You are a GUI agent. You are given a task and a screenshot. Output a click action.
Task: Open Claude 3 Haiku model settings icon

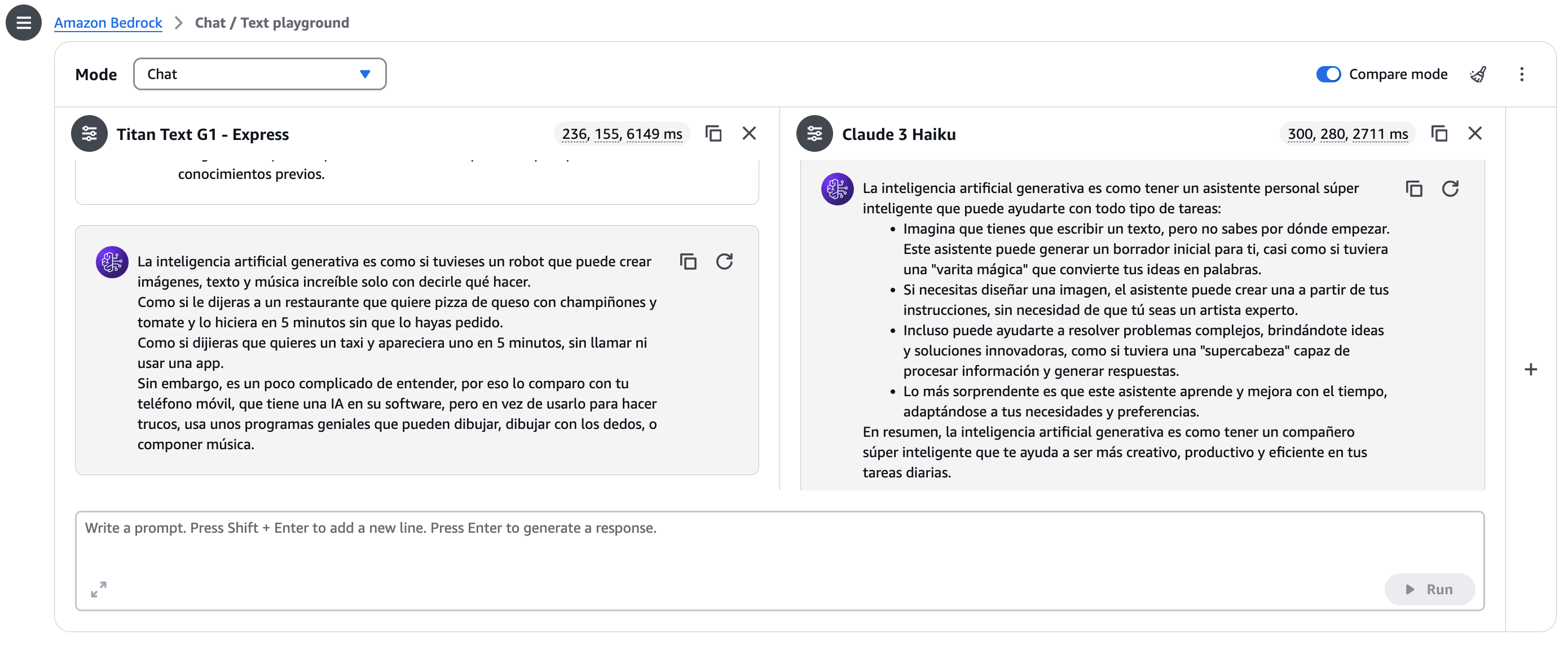pos(814,133)
